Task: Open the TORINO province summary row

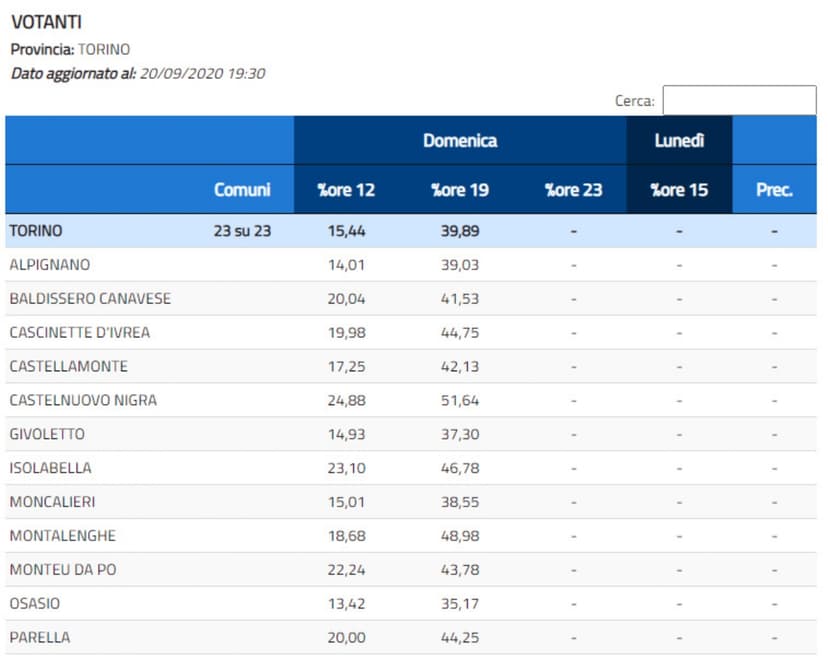Action: coord(36,231)
